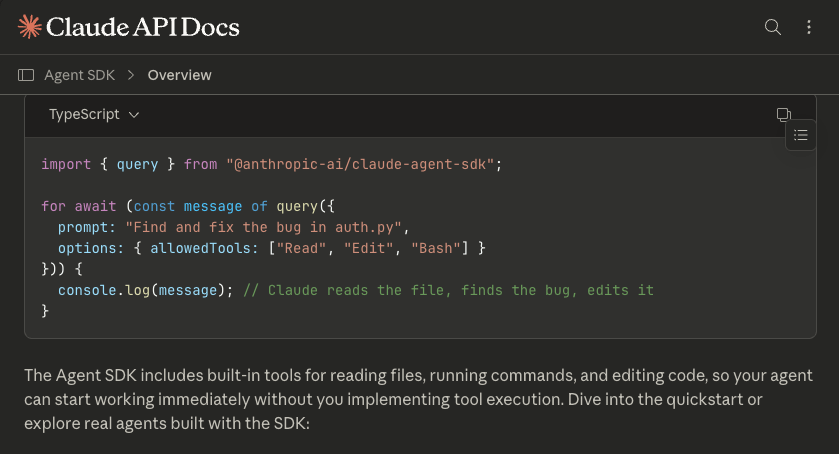
Task: Click the console.log(message) code line
Action: [x=146, y=290]
